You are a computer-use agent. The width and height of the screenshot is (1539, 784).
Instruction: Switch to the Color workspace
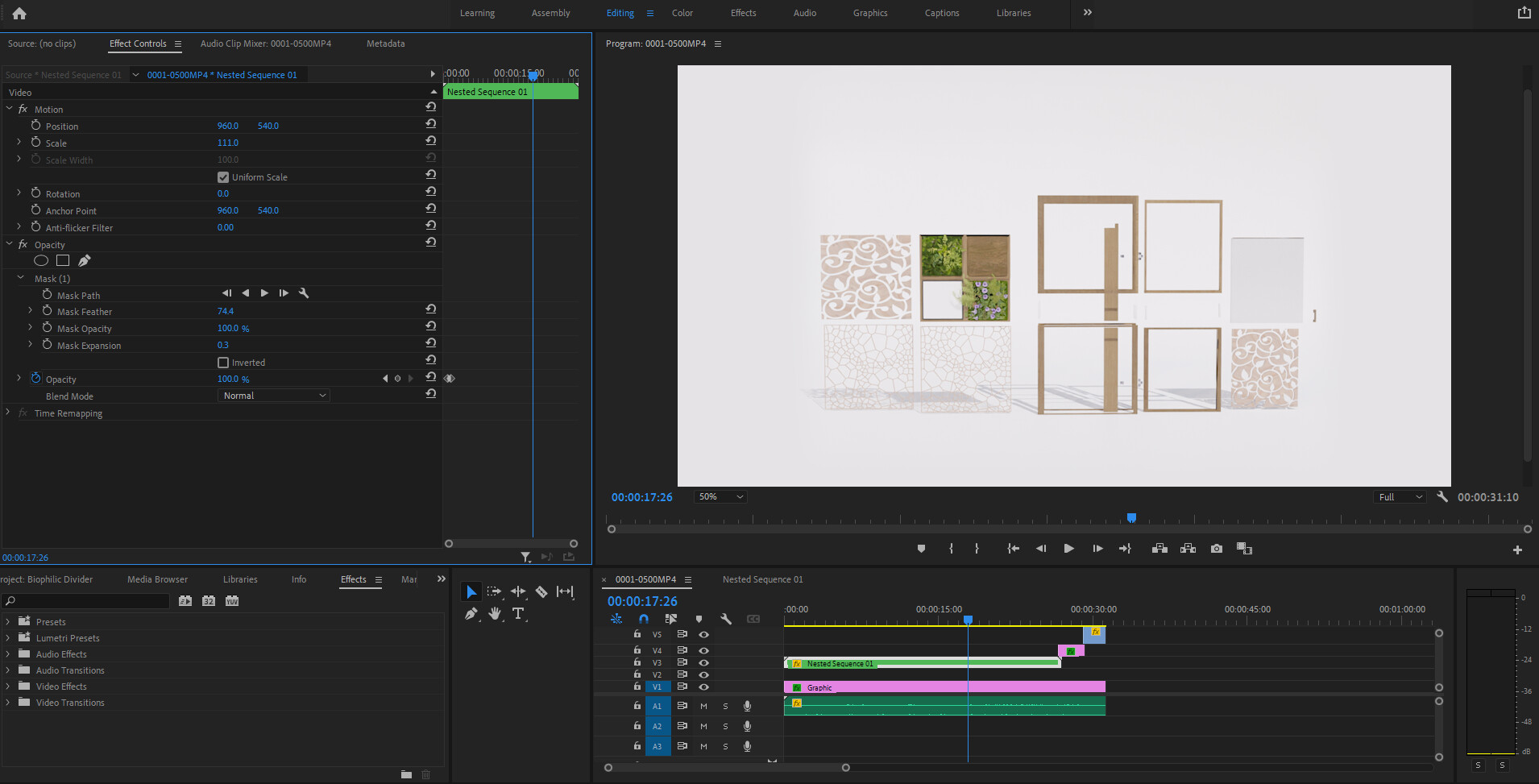click(x=682, y=13)
